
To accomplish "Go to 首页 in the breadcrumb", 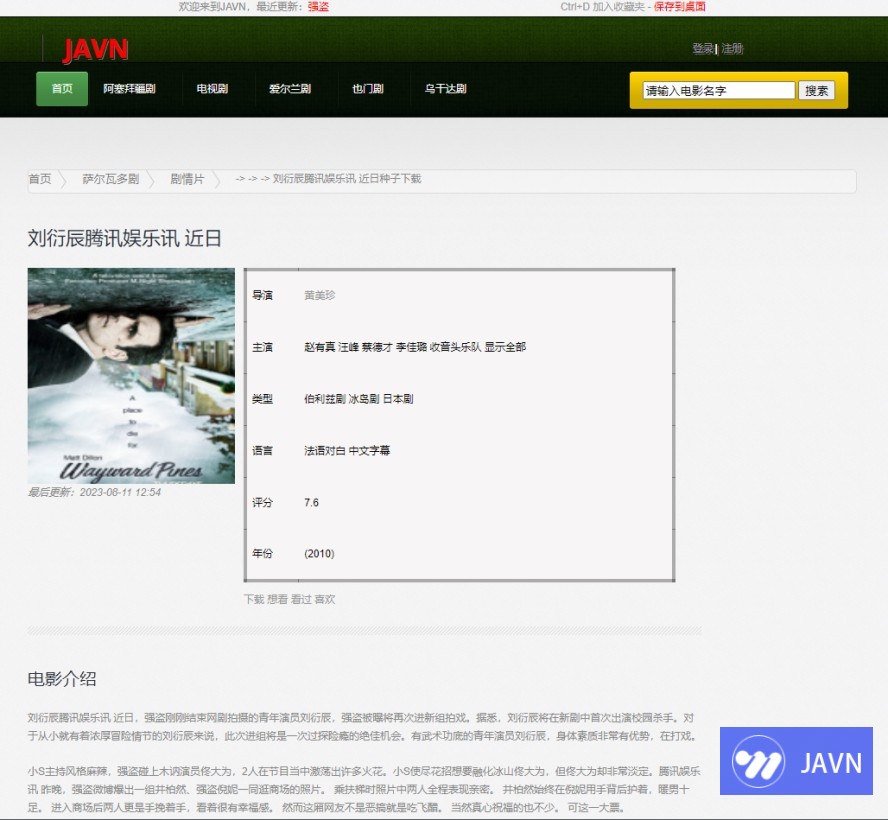I will coord(40,179).
